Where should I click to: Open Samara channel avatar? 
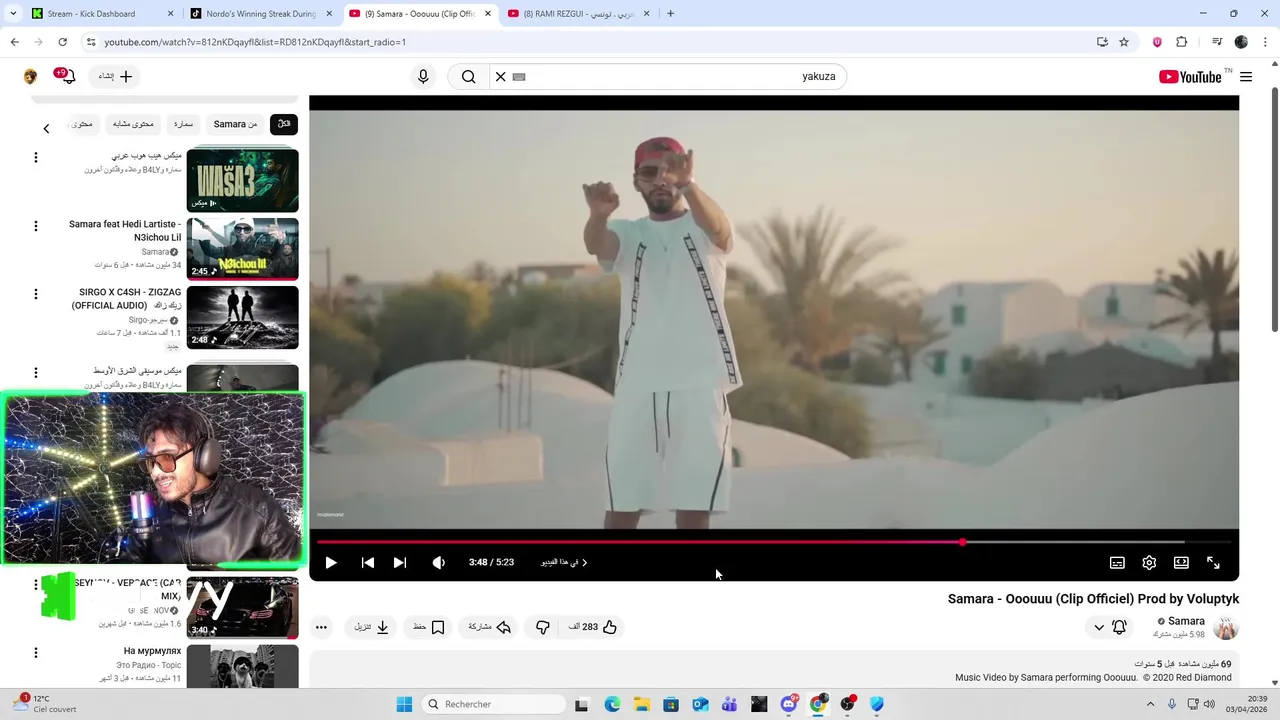(x=1226, y=627)
